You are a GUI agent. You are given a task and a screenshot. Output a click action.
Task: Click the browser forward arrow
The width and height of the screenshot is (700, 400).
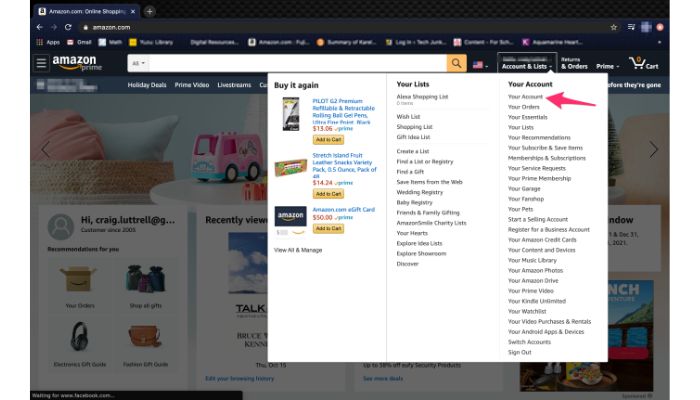pyautogui.click(x=54, y=27)
